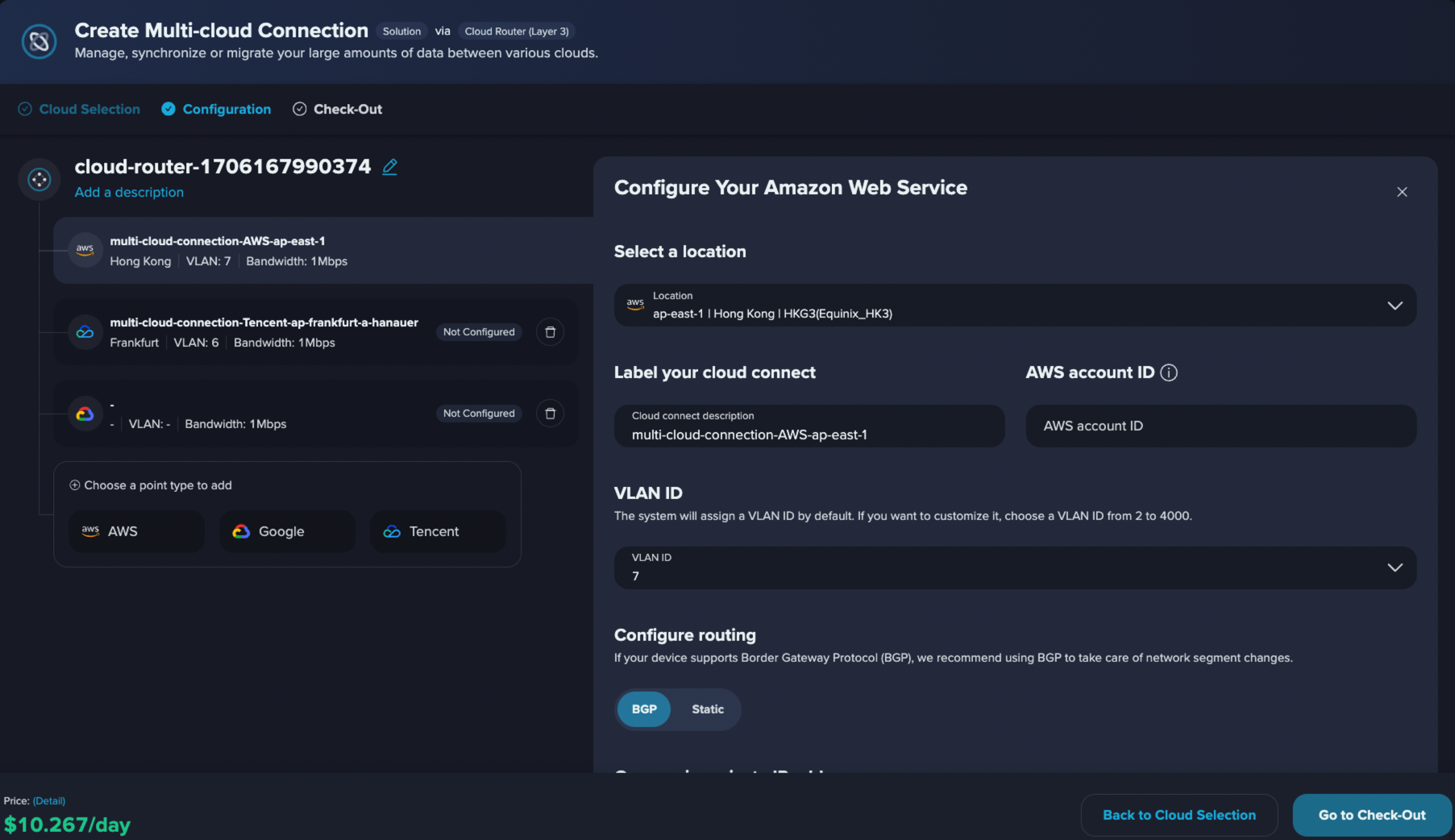This screenshot has height=840, width=1455.
Task: Add a Google connection point
Action: (287, 531)
